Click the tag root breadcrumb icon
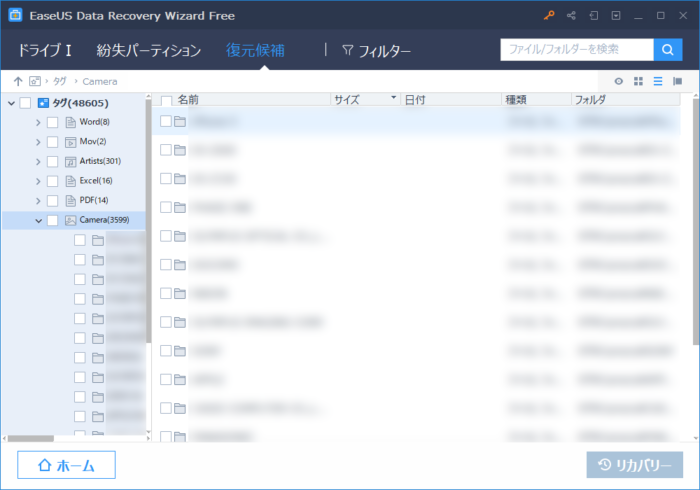700x490 pixels. point(35,81)
